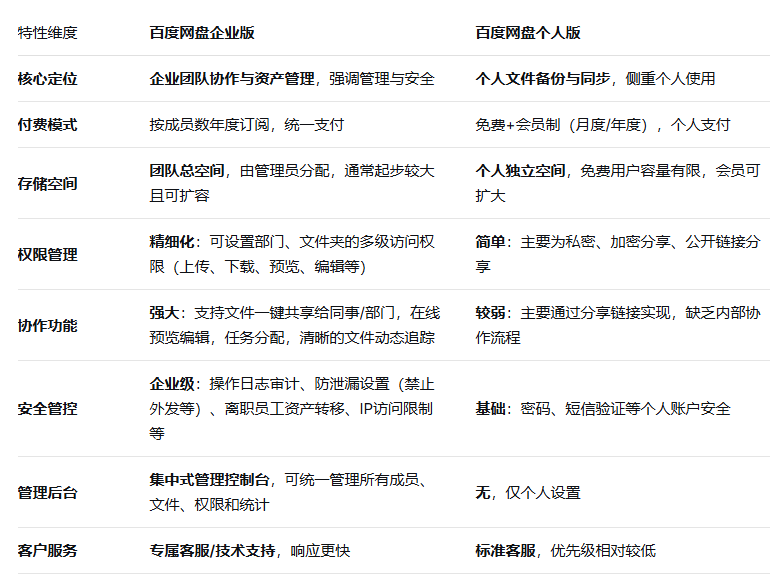Viewport: 776px width, 575px height.
Task: Click the text 密码、短信验证等个人账户安全
Action: tap(626, 409)
